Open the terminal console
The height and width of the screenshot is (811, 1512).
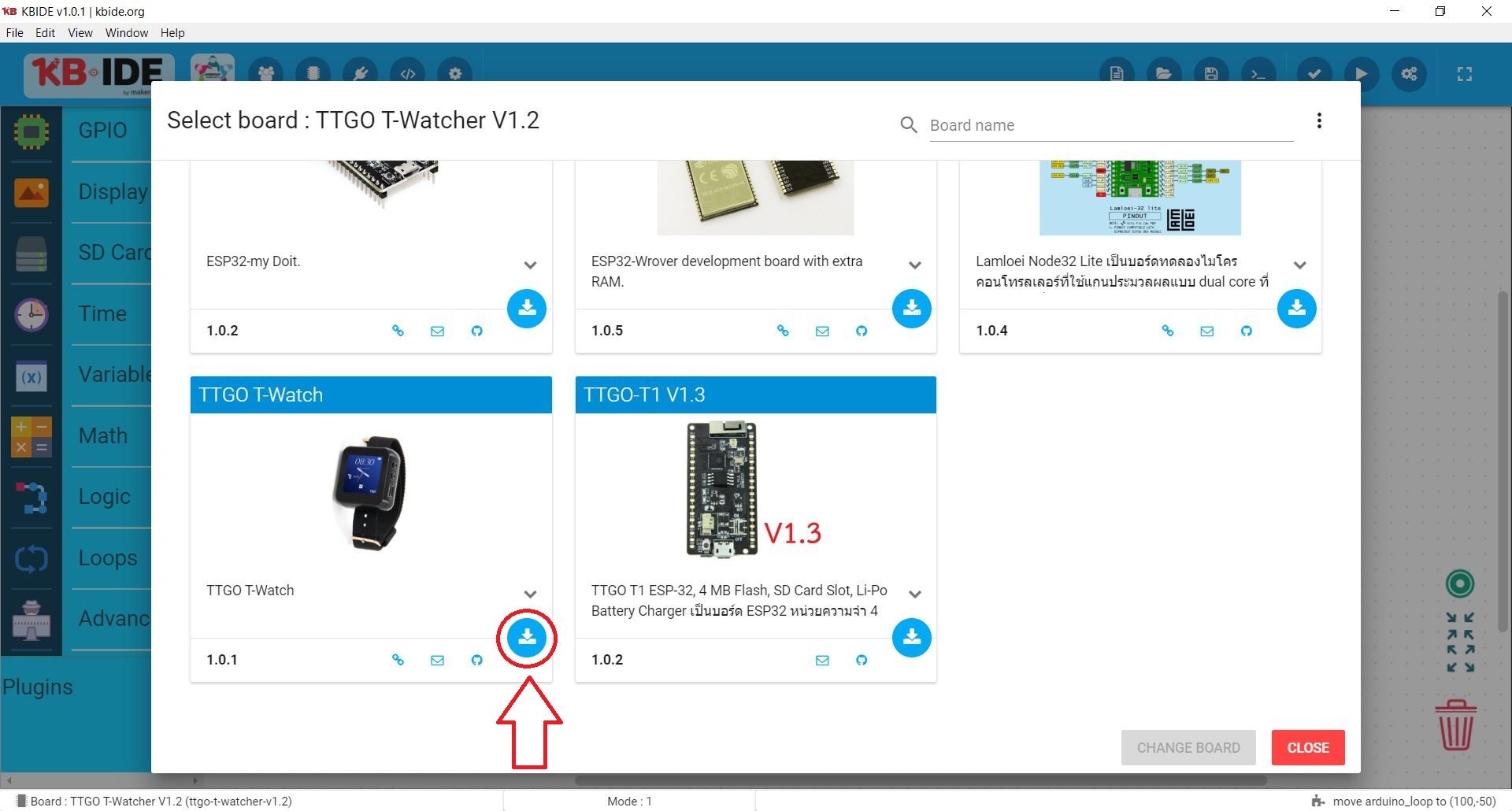(1258, 73)
